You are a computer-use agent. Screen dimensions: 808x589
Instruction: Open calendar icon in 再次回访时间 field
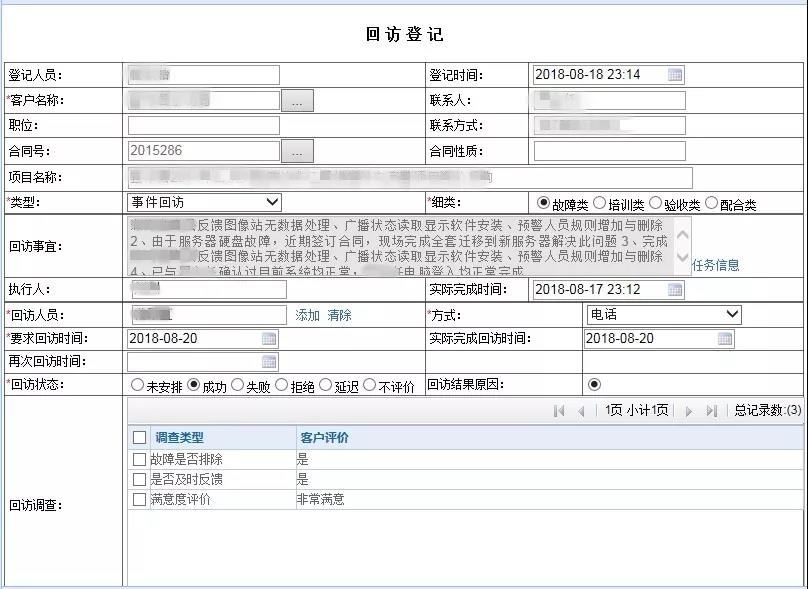pos(269,362)
